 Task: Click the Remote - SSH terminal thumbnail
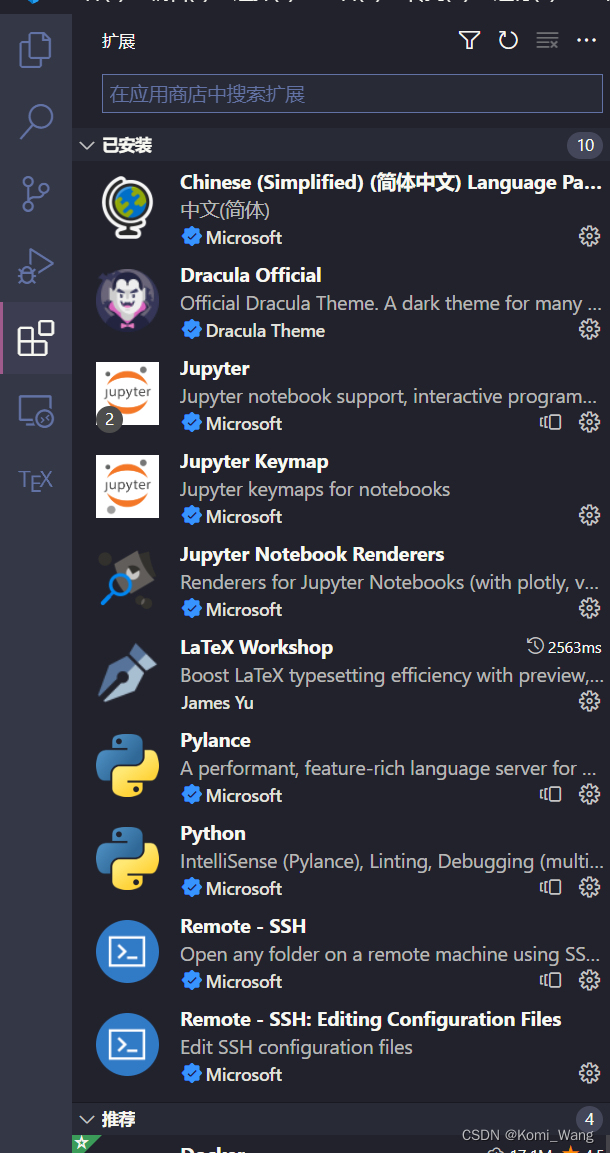(x=127, y=952)
